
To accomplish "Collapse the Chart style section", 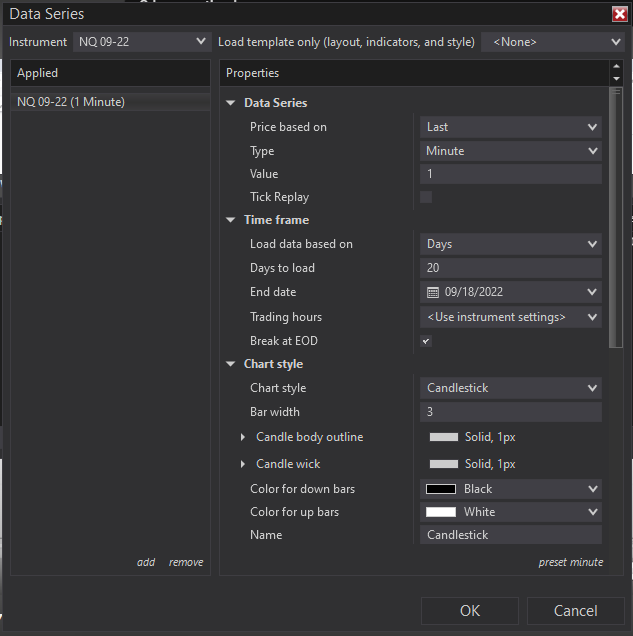I will click(231, 364).
